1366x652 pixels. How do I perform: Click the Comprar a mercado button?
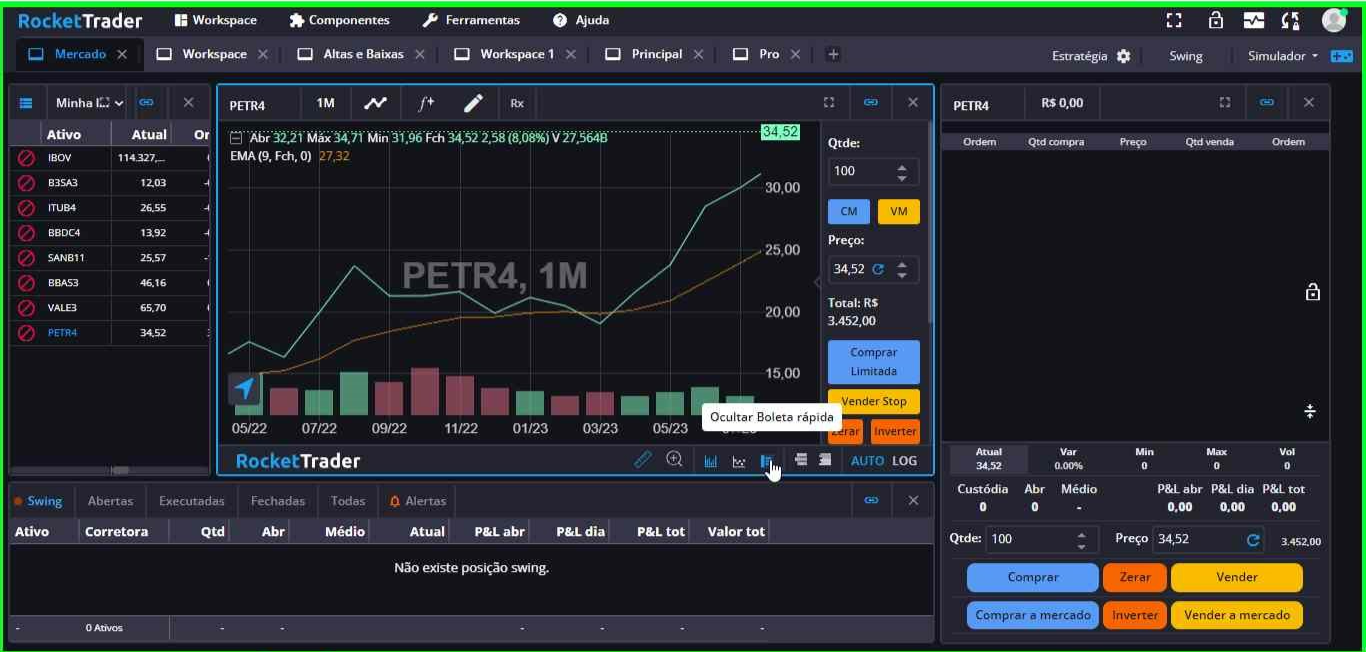pos(1033,615)
